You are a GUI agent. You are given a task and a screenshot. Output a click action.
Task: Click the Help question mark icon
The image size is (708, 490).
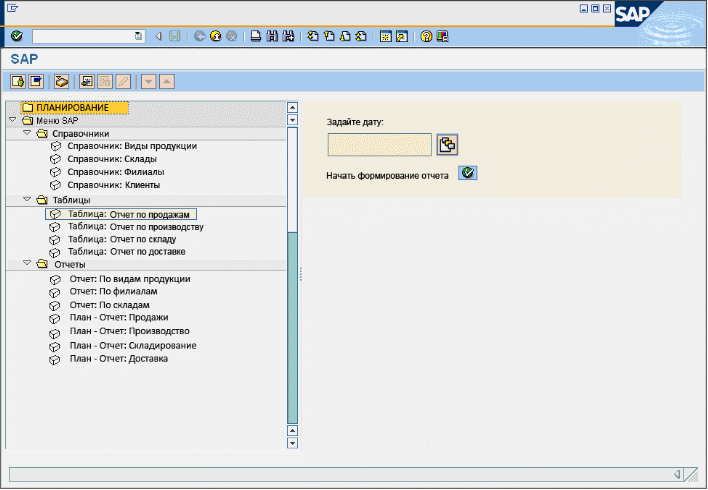click(x=426, y=36)
